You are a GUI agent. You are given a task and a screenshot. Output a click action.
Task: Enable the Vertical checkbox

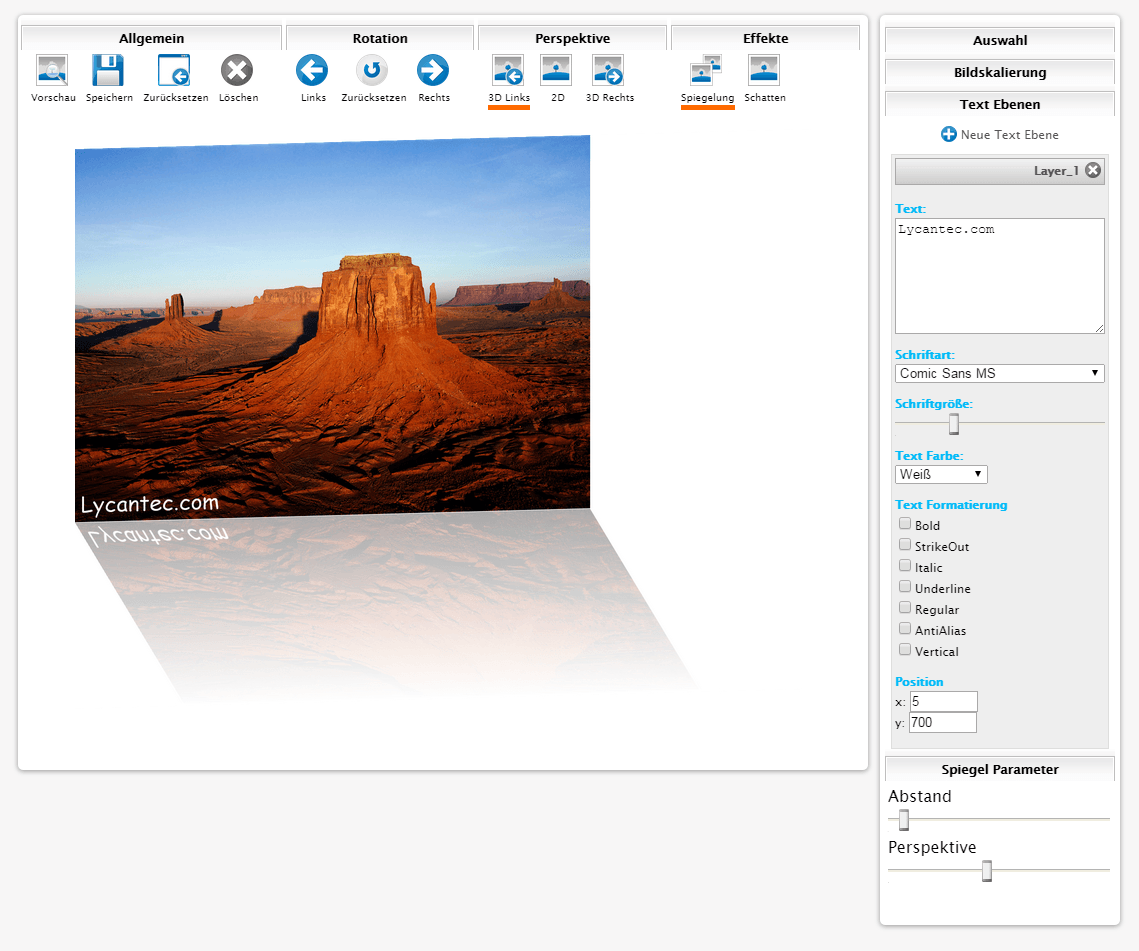pos(905,650)
